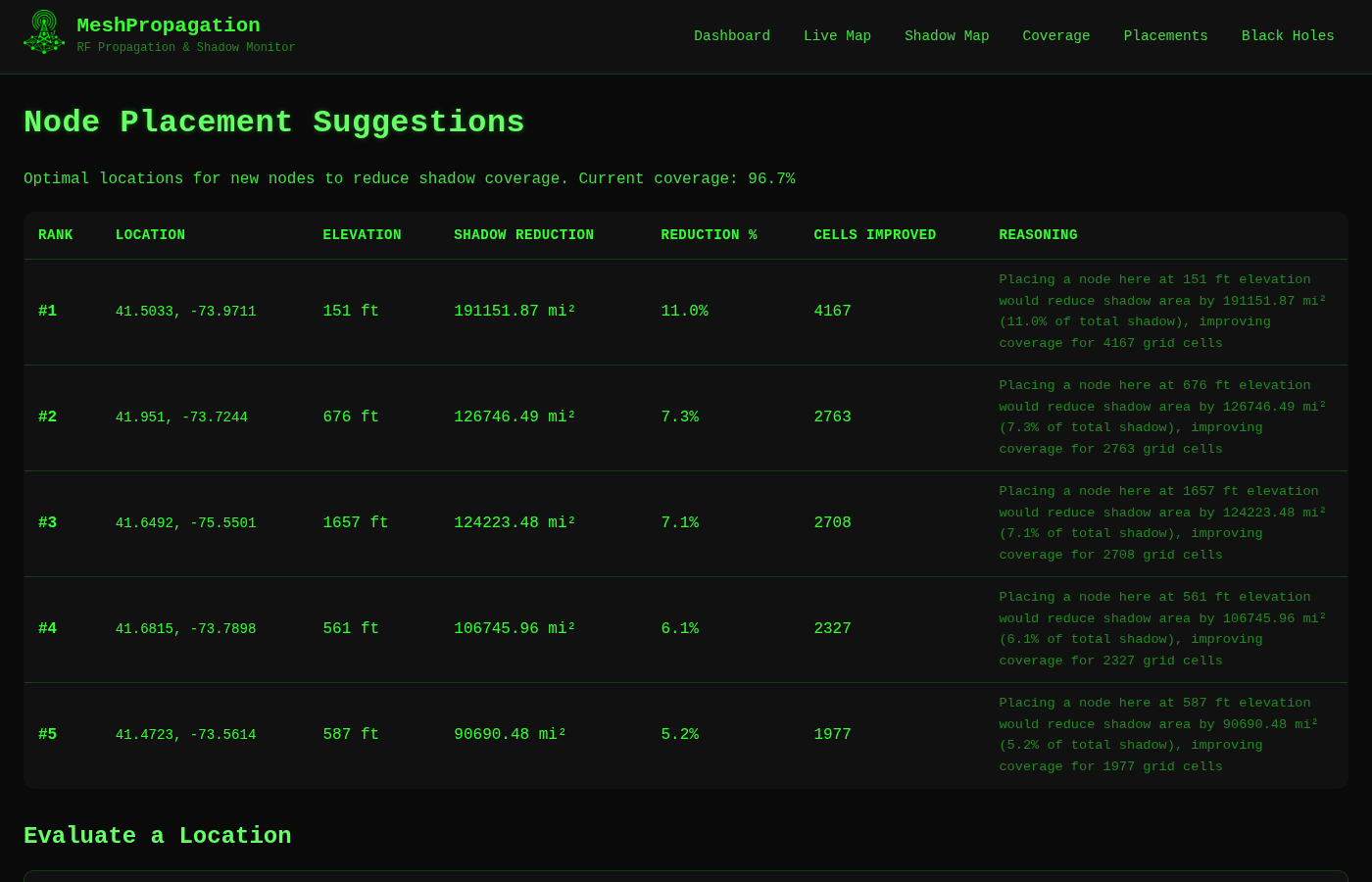The image size is (1372, 882).
Task: Click shadow reduction 90690.48 mi² in the table cell
Action: 510,735
